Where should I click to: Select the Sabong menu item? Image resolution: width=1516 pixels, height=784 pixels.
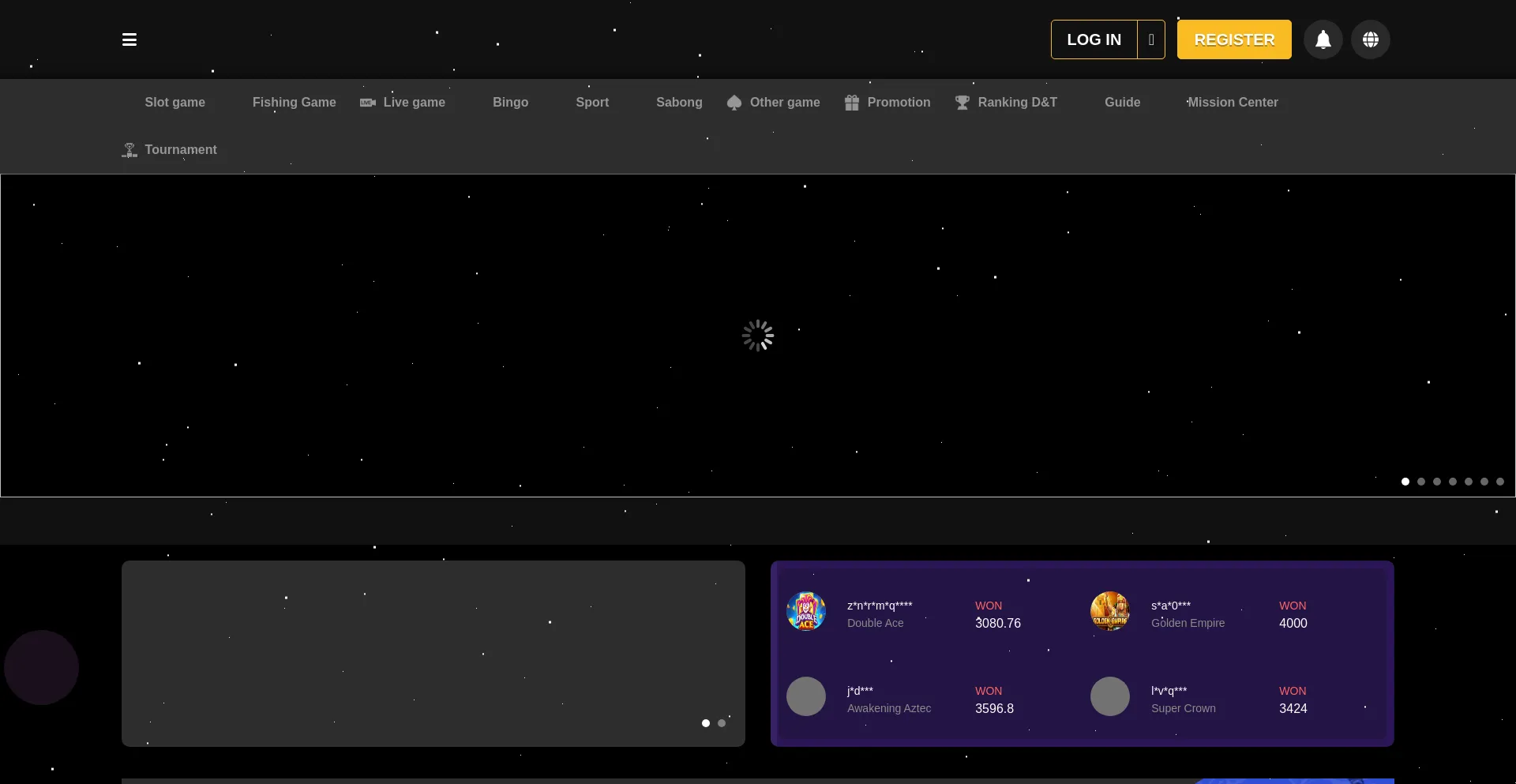pyautogui.click(x=679, y=103)
